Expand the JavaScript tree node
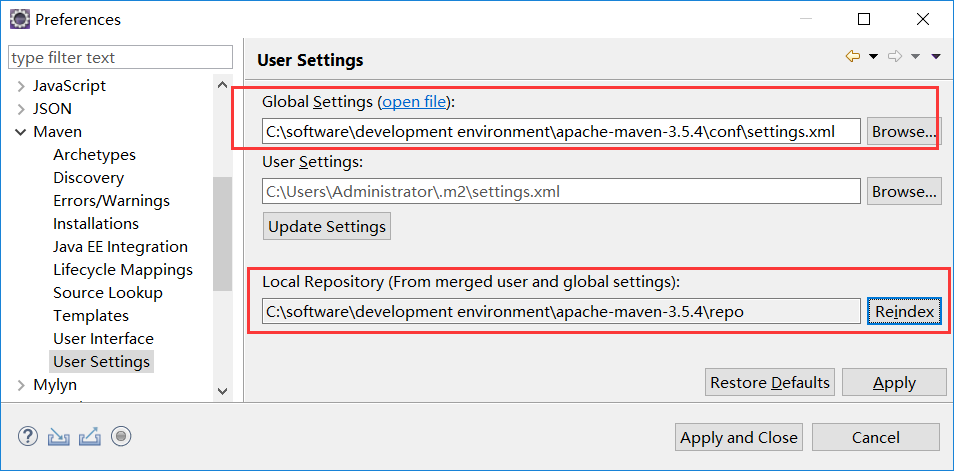The image size is (954, 471). [x=20, y=86]
